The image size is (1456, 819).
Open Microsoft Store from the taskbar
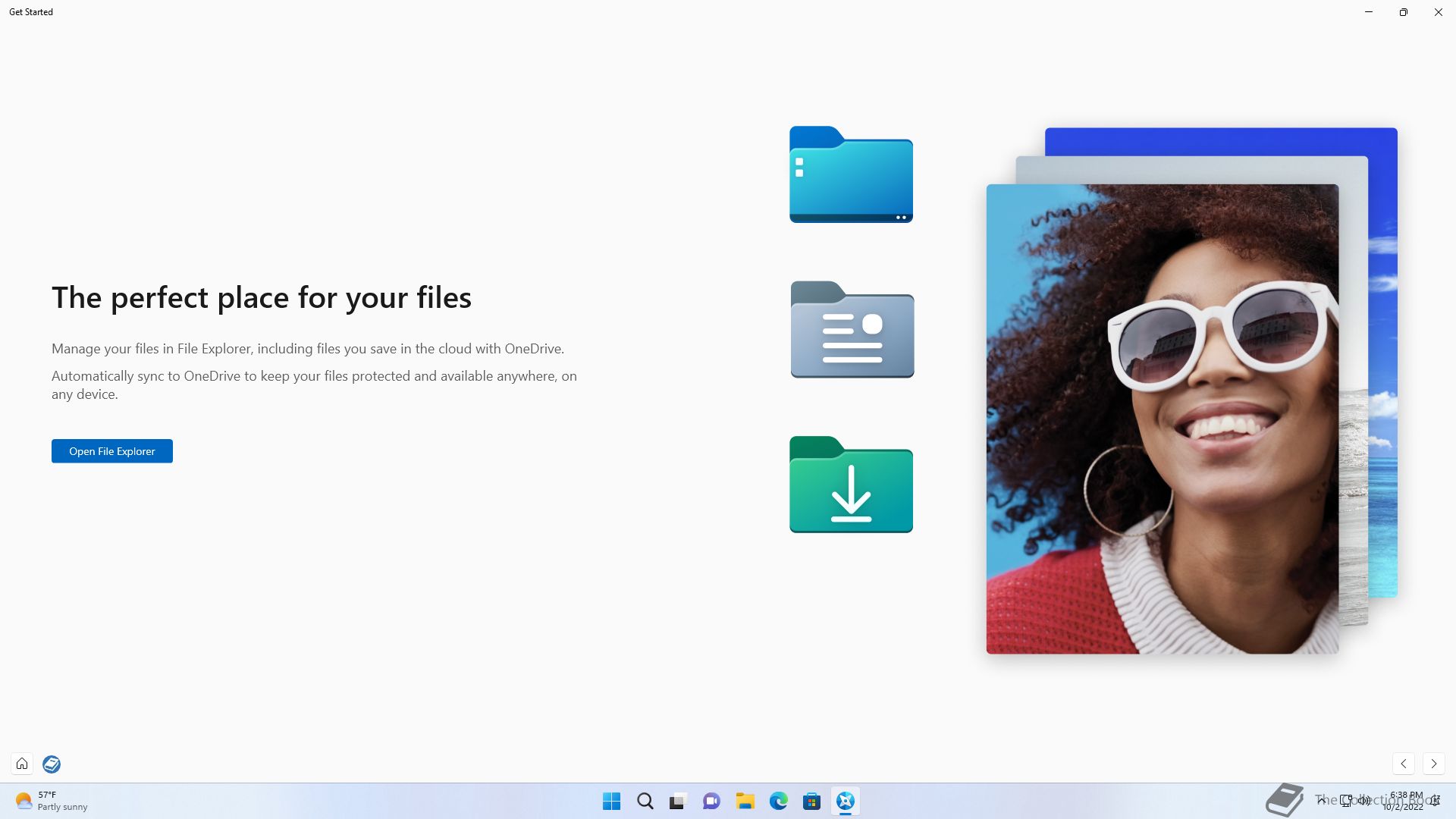tap(811, 801)
